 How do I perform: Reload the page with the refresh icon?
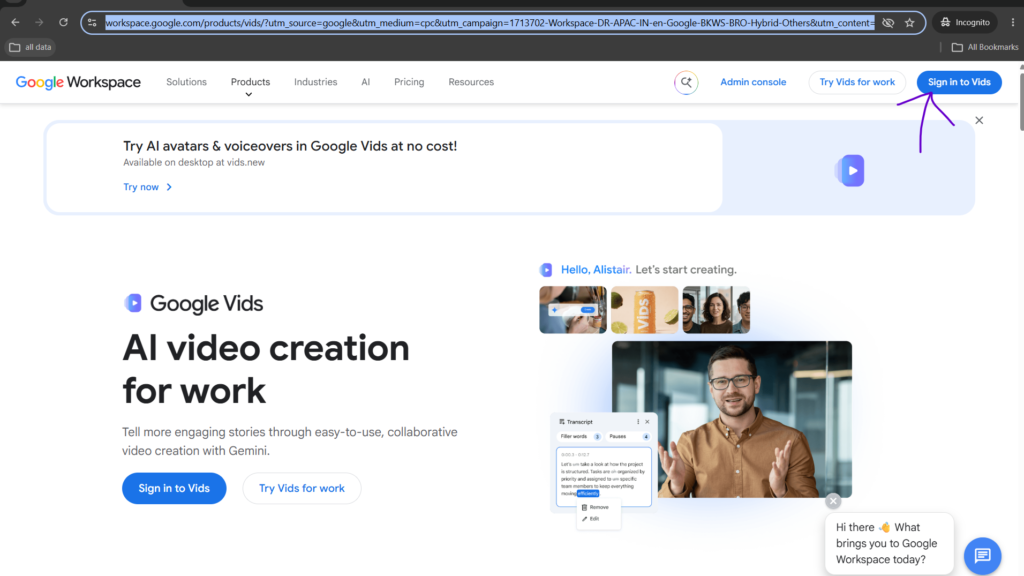tap(63, 22)
